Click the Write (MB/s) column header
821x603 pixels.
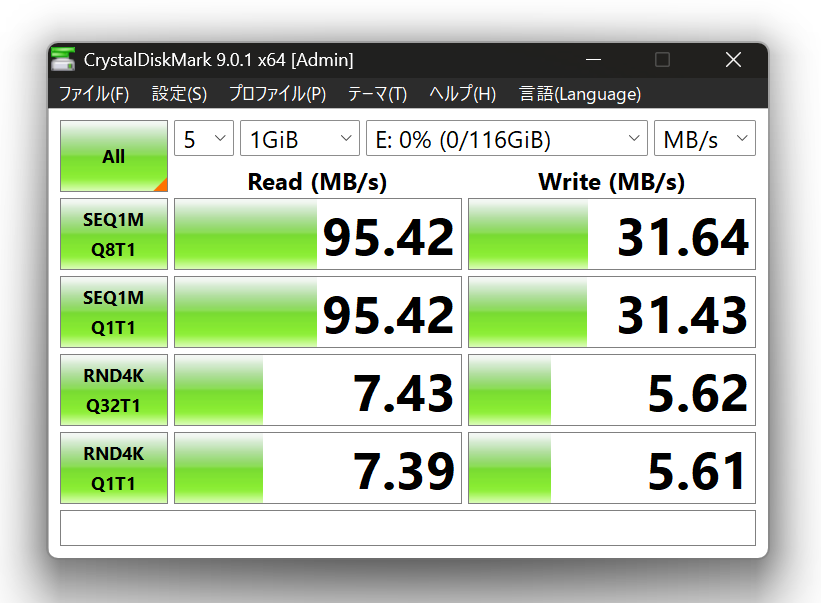coord(612,182)
